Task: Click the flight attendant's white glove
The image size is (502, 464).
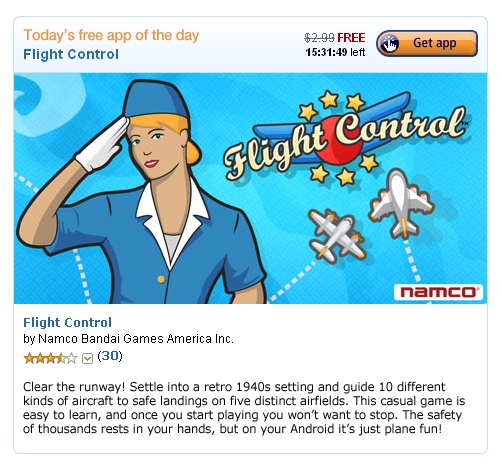Action: pos(102,145)
